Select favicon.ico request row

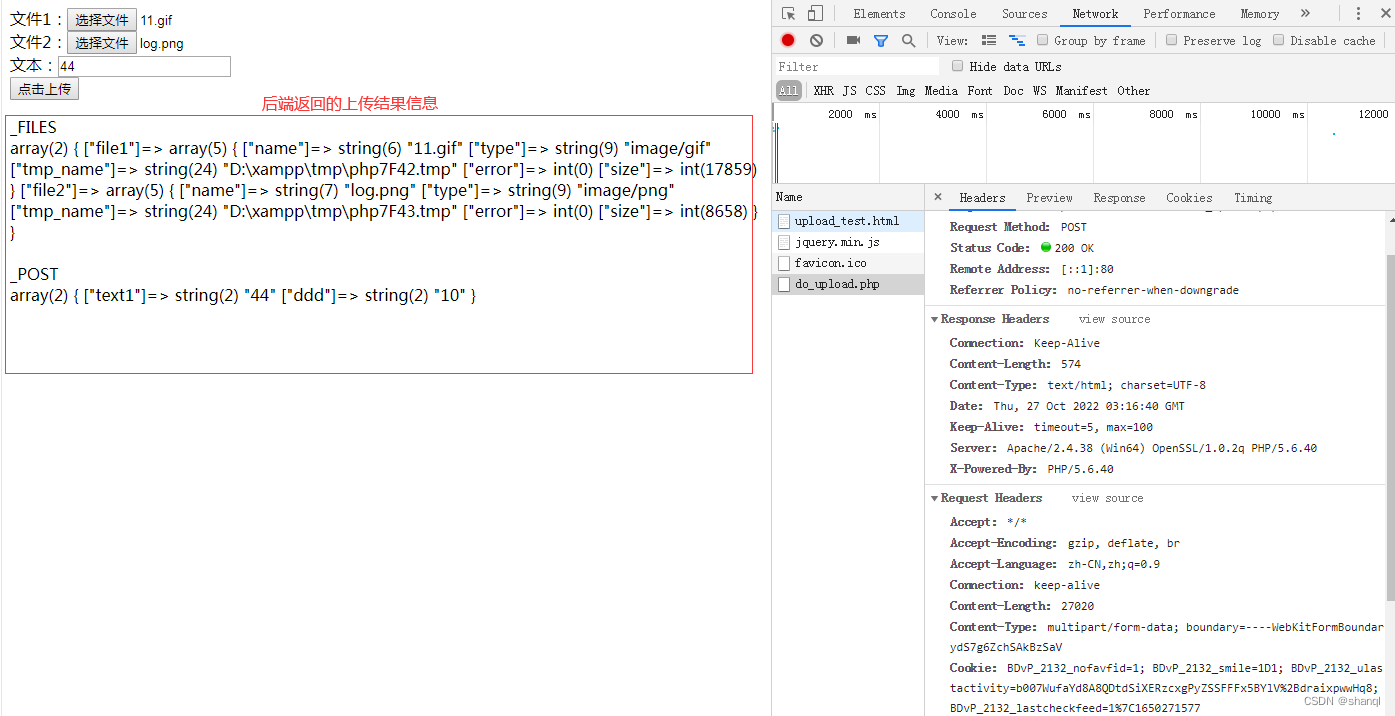pos(848,263)
